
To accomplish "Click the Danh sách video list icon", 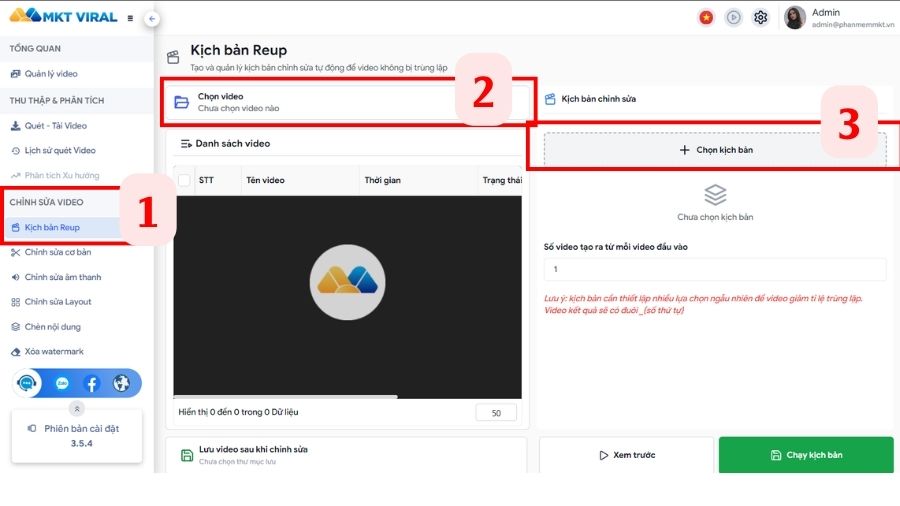I will pyautogui.click(x=186, y=143).
